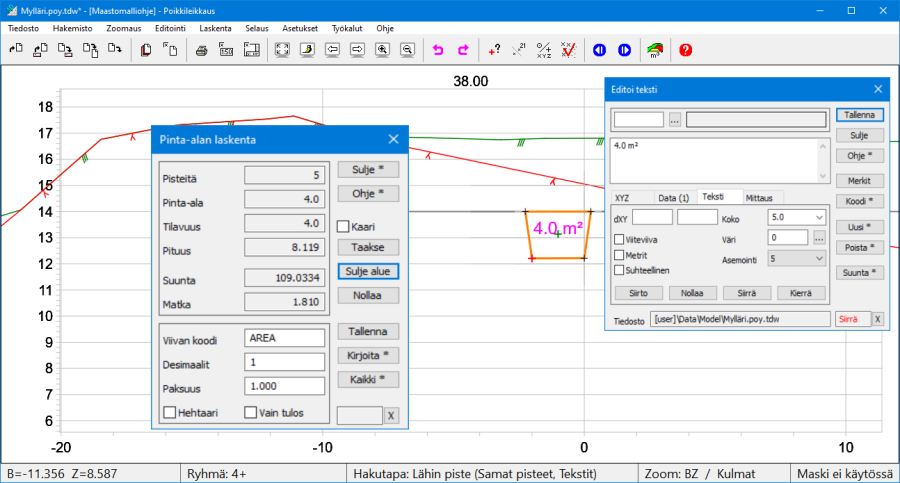Image resolution: width=900 pixels, height=483 pixels.
Task: Click the magenta undo arrow icon
Action: pos(438,49)
